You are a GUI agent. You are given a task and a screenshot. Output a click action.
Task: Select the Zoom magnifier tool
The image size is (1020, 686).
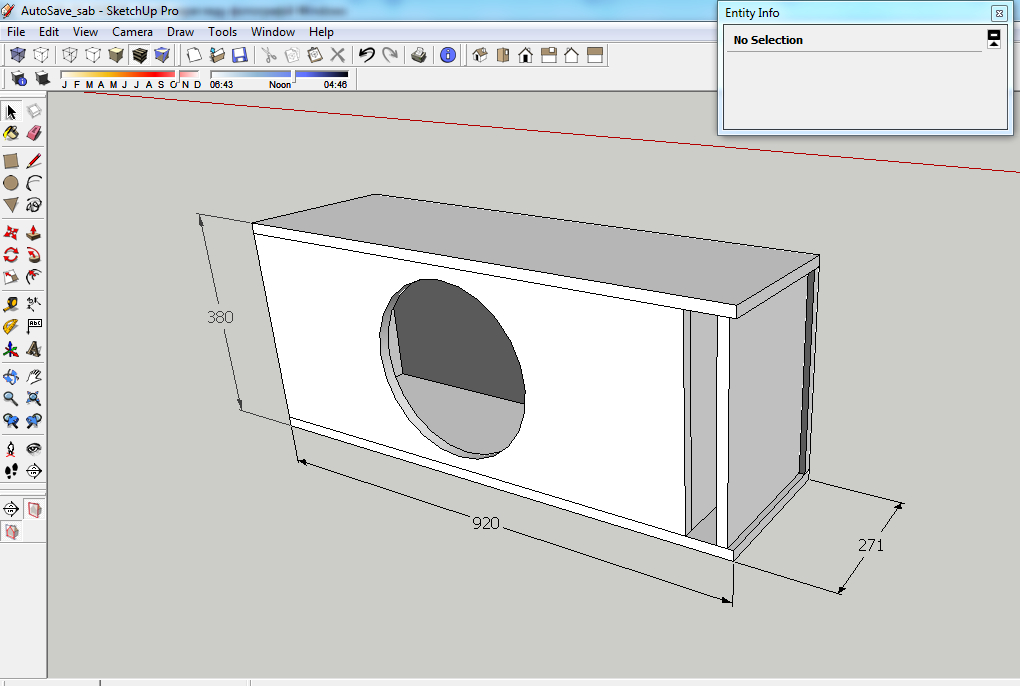coord(11,399)
